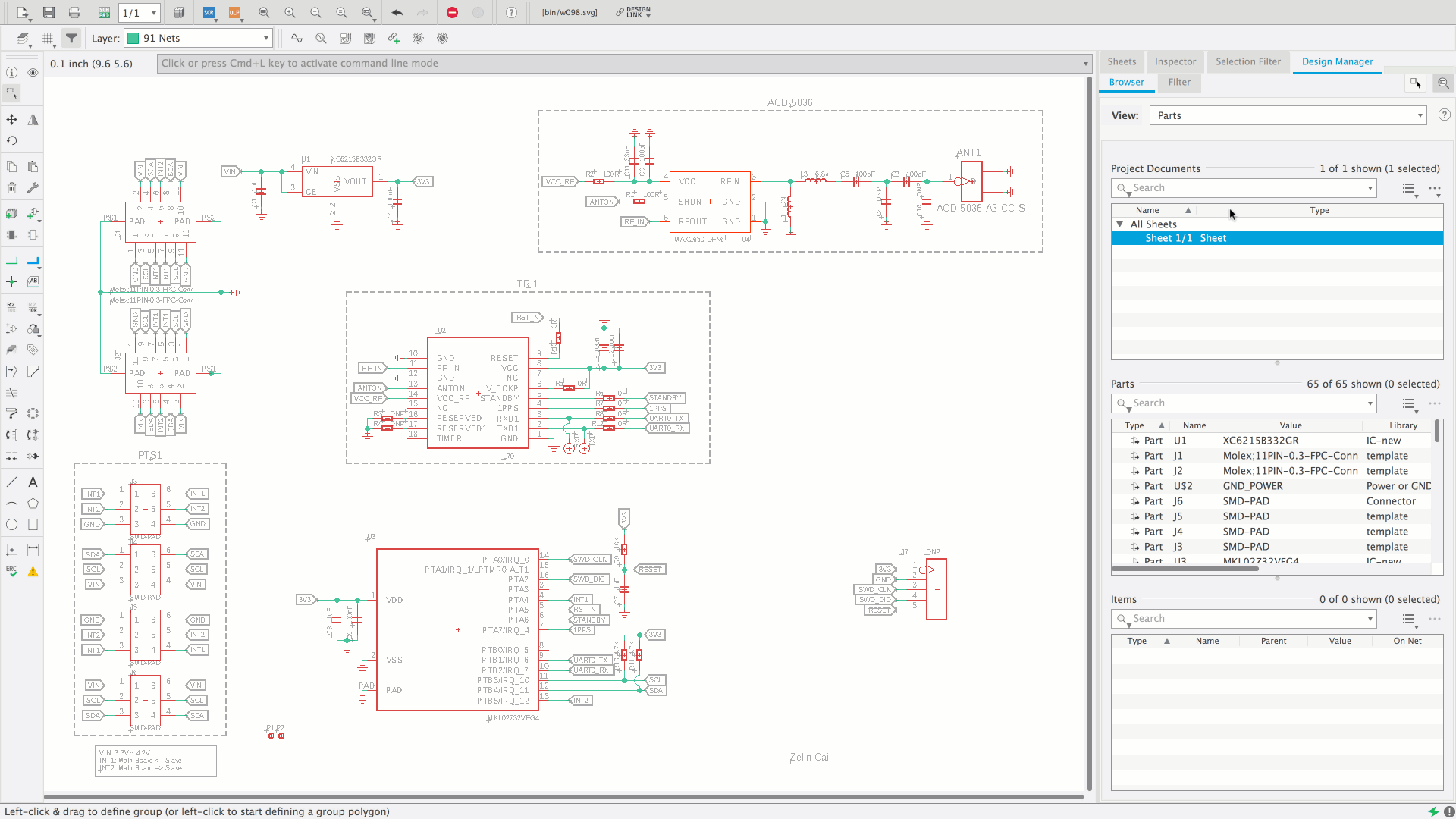1456x819 pixels.
Task: Open the View dropdown set to Parts
Action: click(1288, 115)
